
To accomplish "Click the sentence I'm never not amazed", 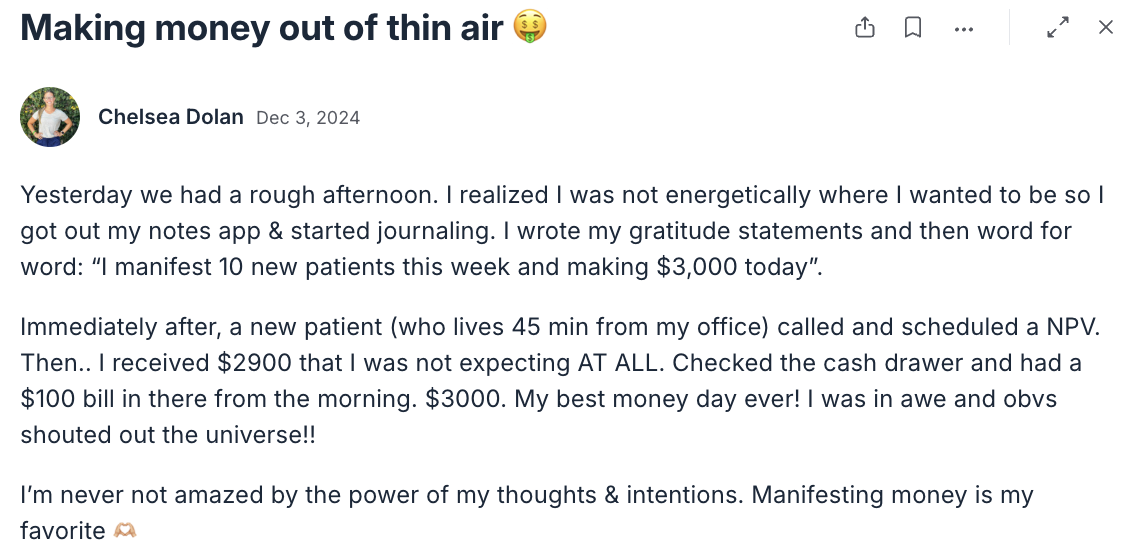I will 527,513.
